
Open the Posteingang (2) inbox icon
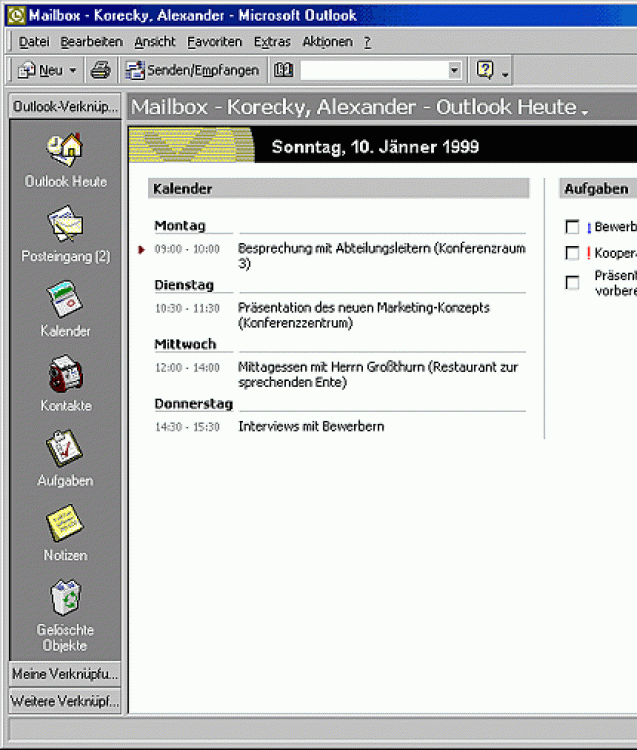pyautogui.click(x=65, y=224)
